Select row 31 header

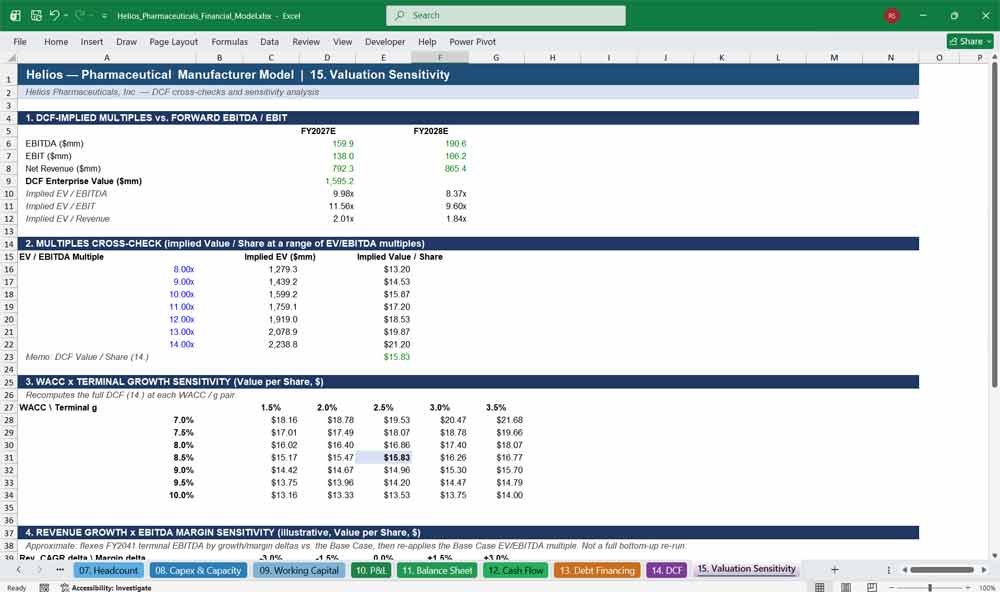click(x=9, y=458)
